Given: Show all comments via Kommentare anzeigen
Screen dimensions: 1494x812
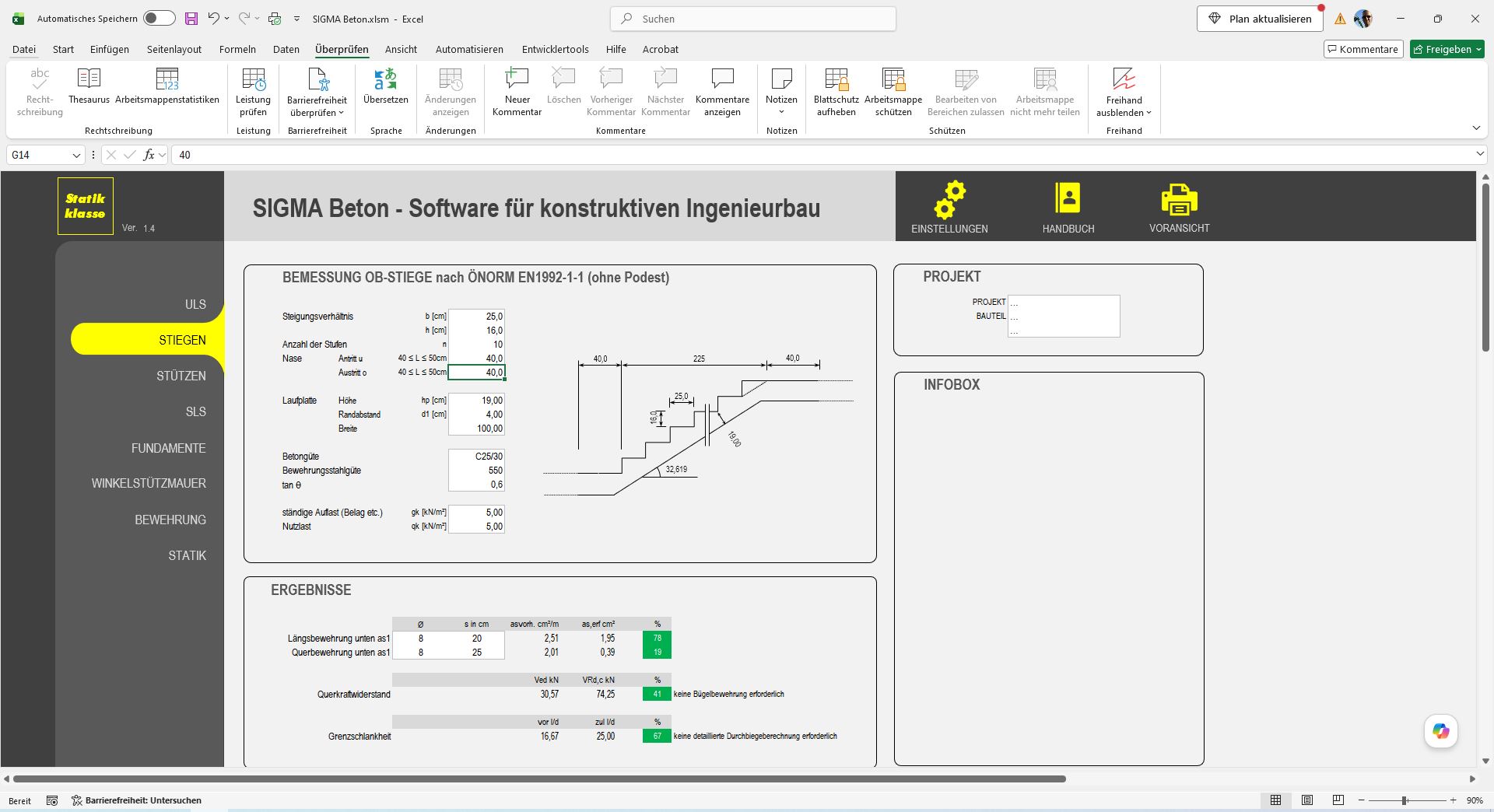Looking at the screenshot, I should click(x=722, y=92).
